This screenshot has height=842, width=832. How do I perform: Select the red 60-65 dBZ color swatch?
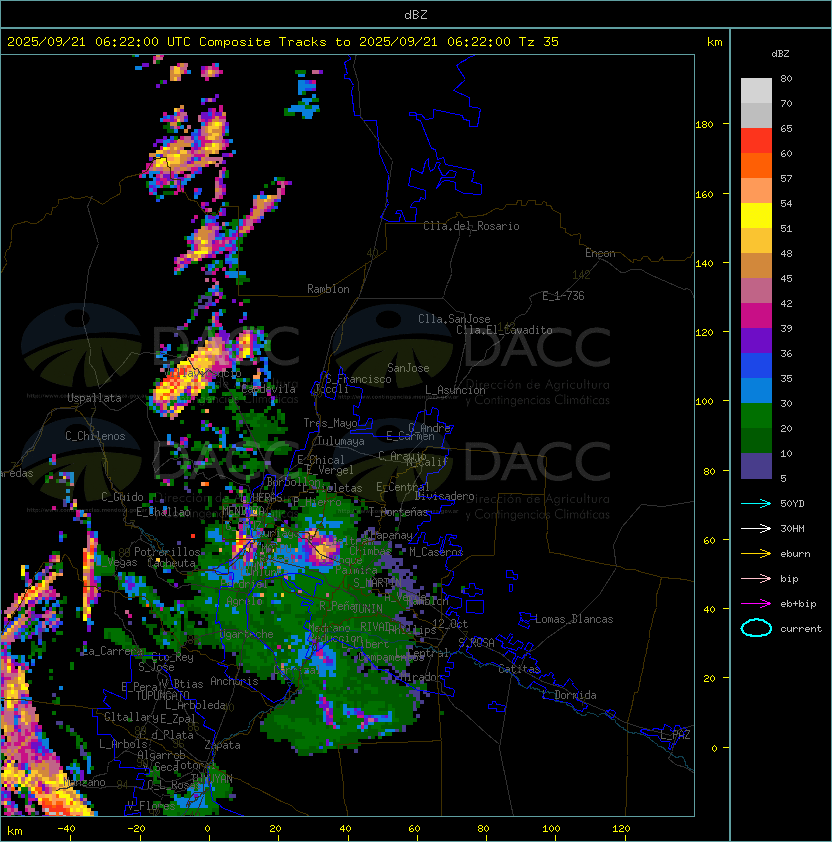[x=756, y=141]
